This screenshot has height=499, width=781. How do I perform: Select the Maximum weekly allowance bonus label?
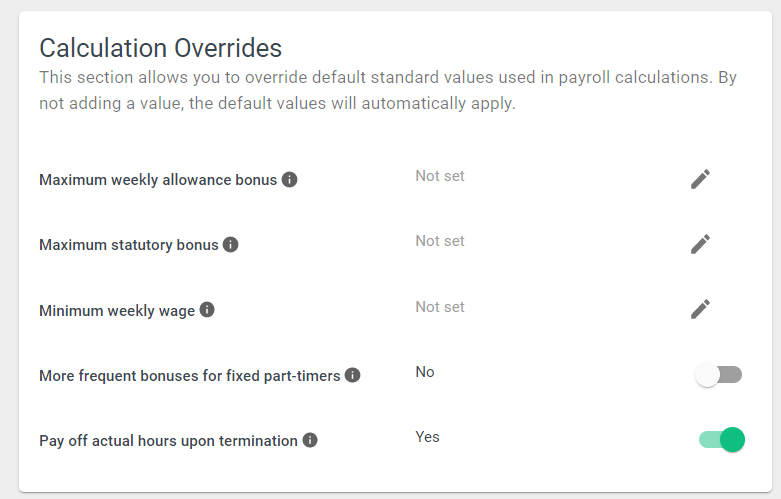coord(158,180)
